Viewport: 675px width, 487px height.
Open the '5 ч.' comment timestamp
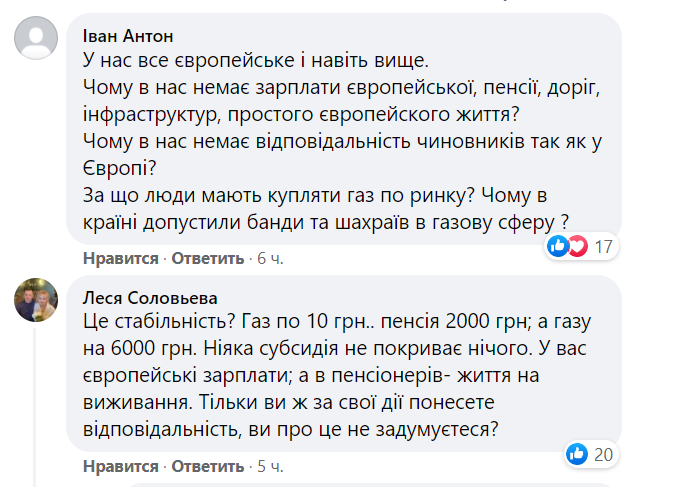tap(270, 467)
